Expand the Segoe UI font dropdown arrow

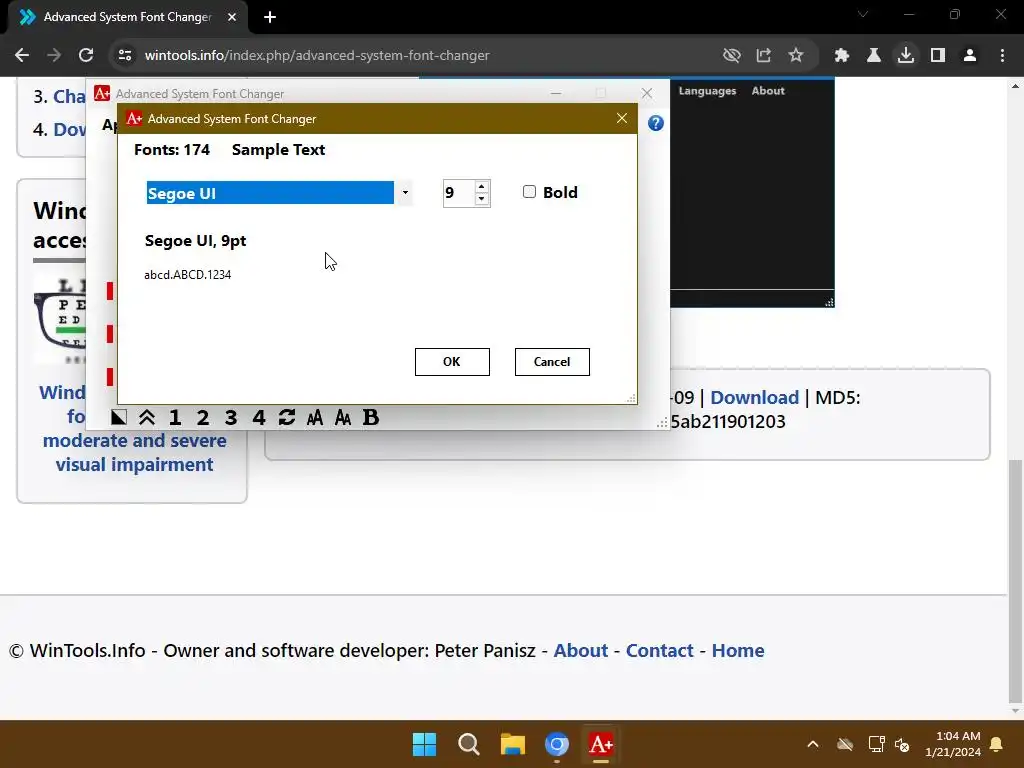[405, 193]
